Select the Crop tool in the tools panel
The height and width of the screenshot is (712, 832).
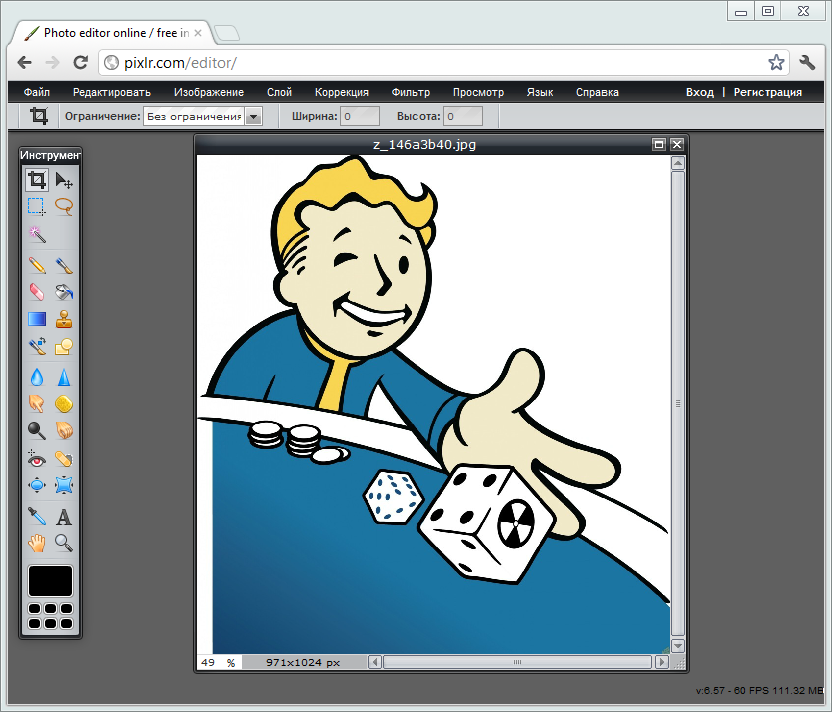tap(37, 180)
